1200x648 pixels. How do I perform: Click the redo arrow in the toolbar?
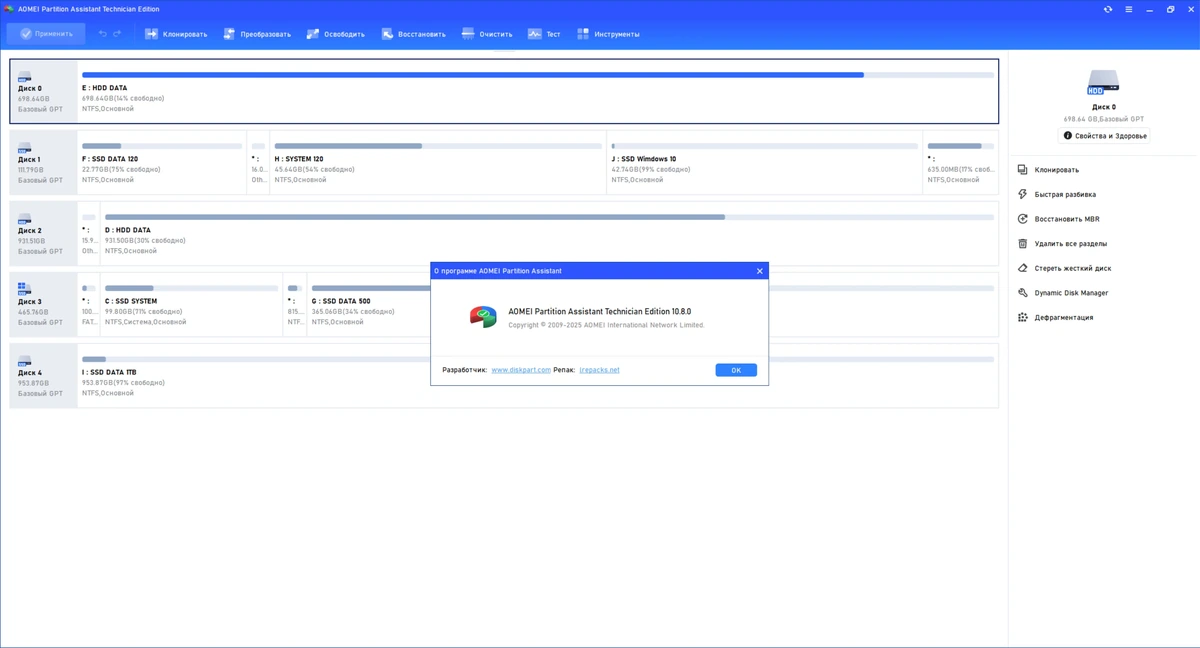[117, 34]
